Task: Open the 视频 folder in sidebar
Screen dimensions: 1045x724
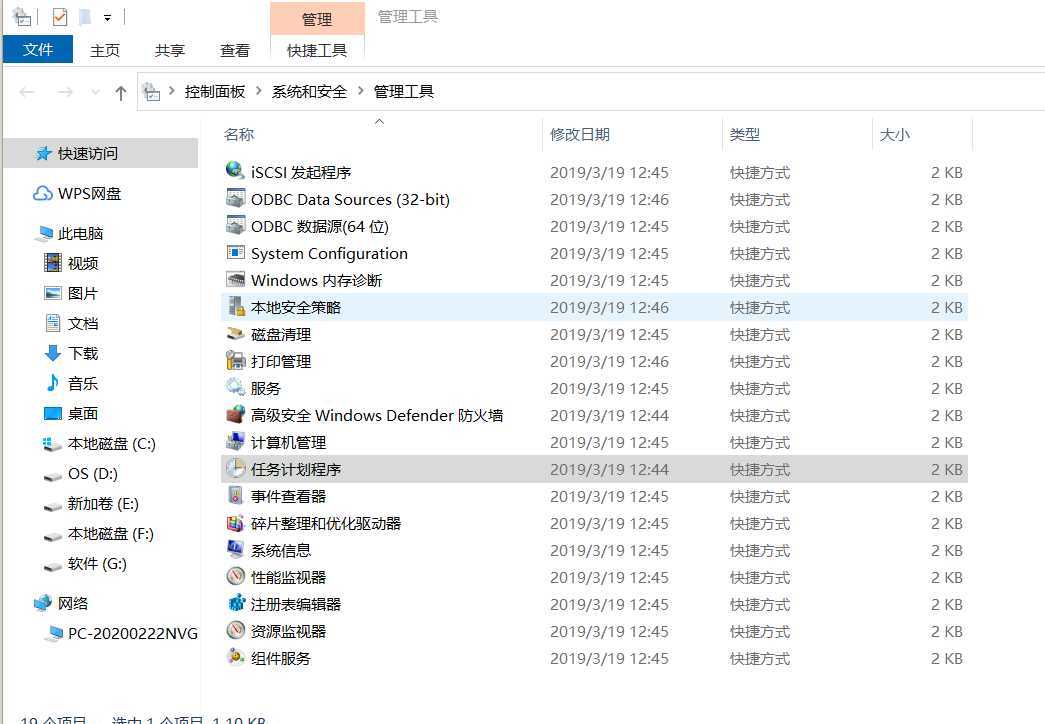Action: tap(83, 263)
